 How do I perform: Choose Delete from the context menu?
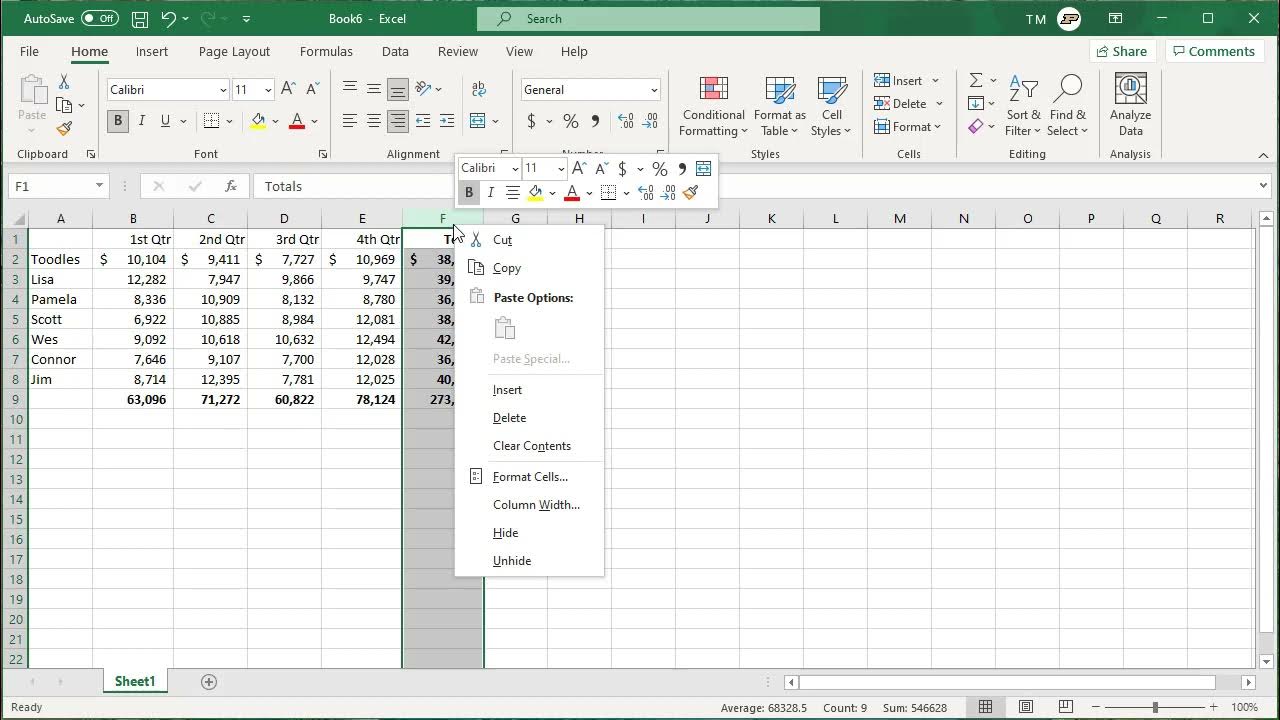coord(529,418)
